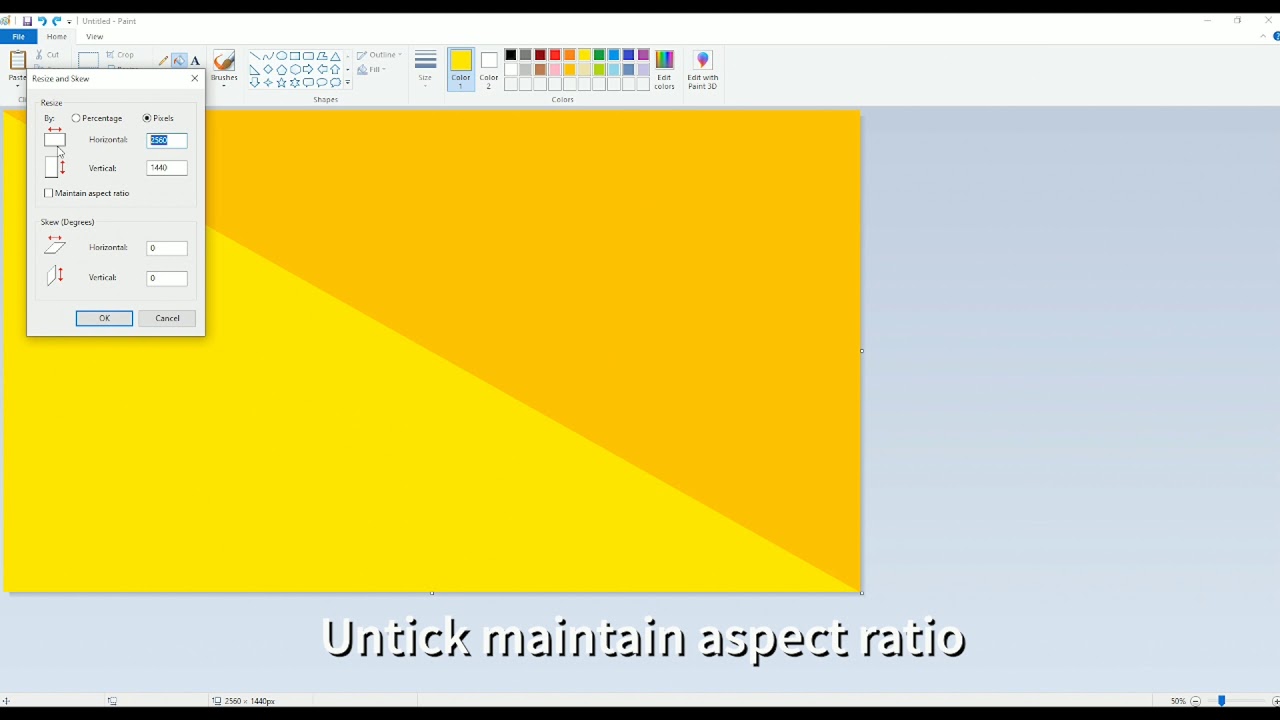This screenshot has height=720, width=1280.
Task: Open the shape Outline dropdown
Action: [x=380, y=55]
